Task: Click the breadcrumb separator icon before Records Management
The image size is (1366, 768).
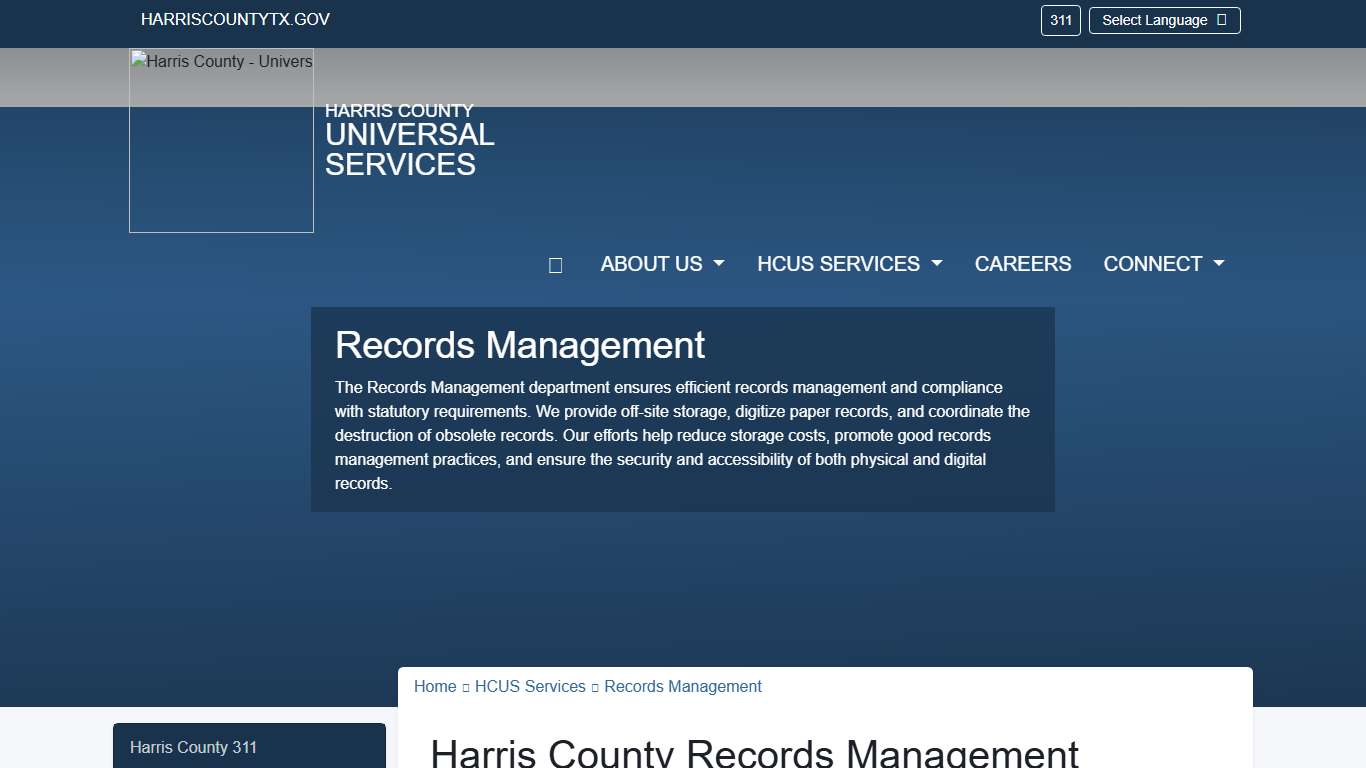Action: [593, 687]
